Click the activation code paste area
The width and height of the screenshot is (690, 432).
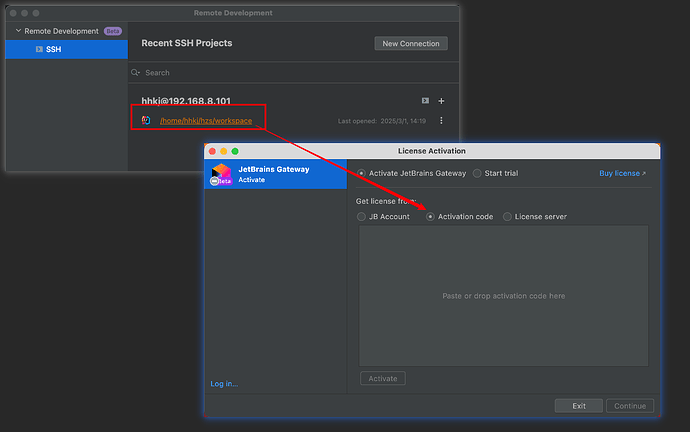tap(503, 296)
